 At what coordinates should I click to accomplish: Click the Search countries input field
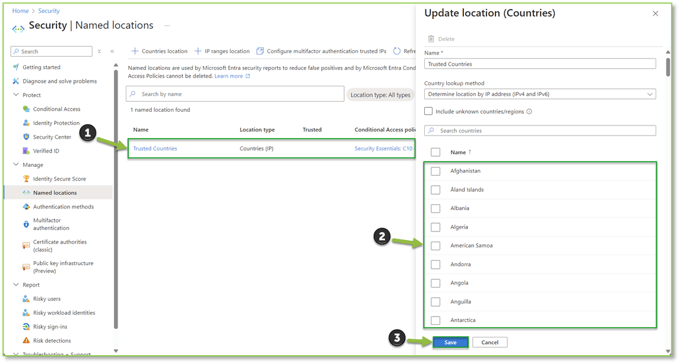tap(540, 131)
